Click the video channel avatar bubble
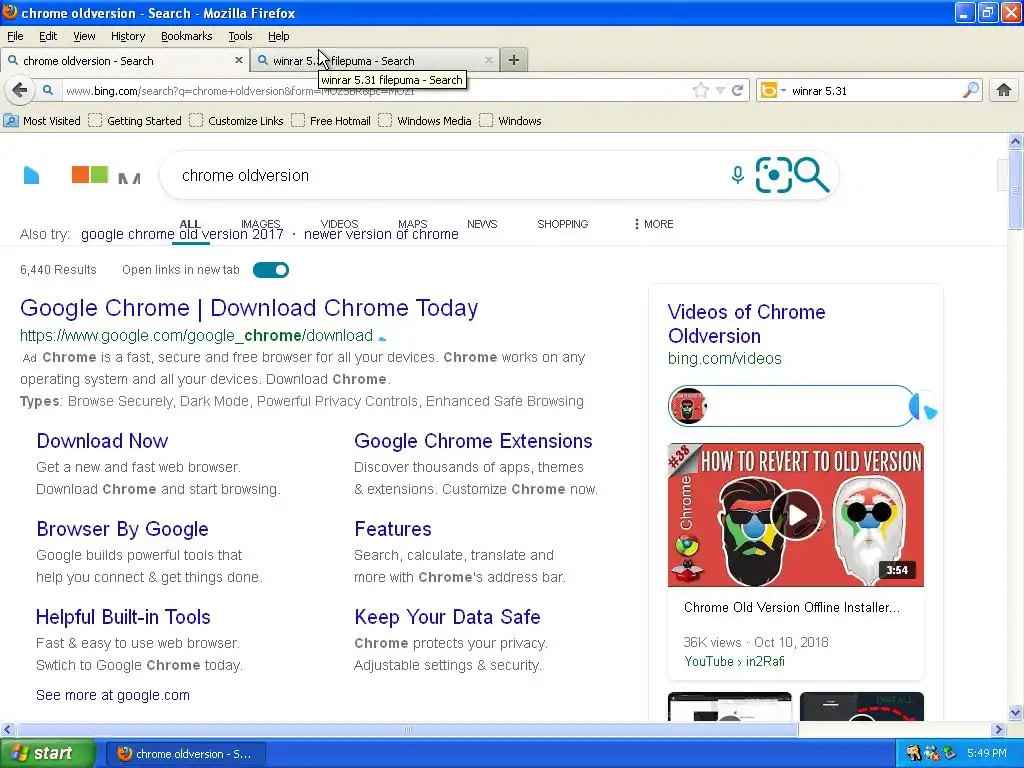Viewport: 1024px width, 768px height. 688,406
